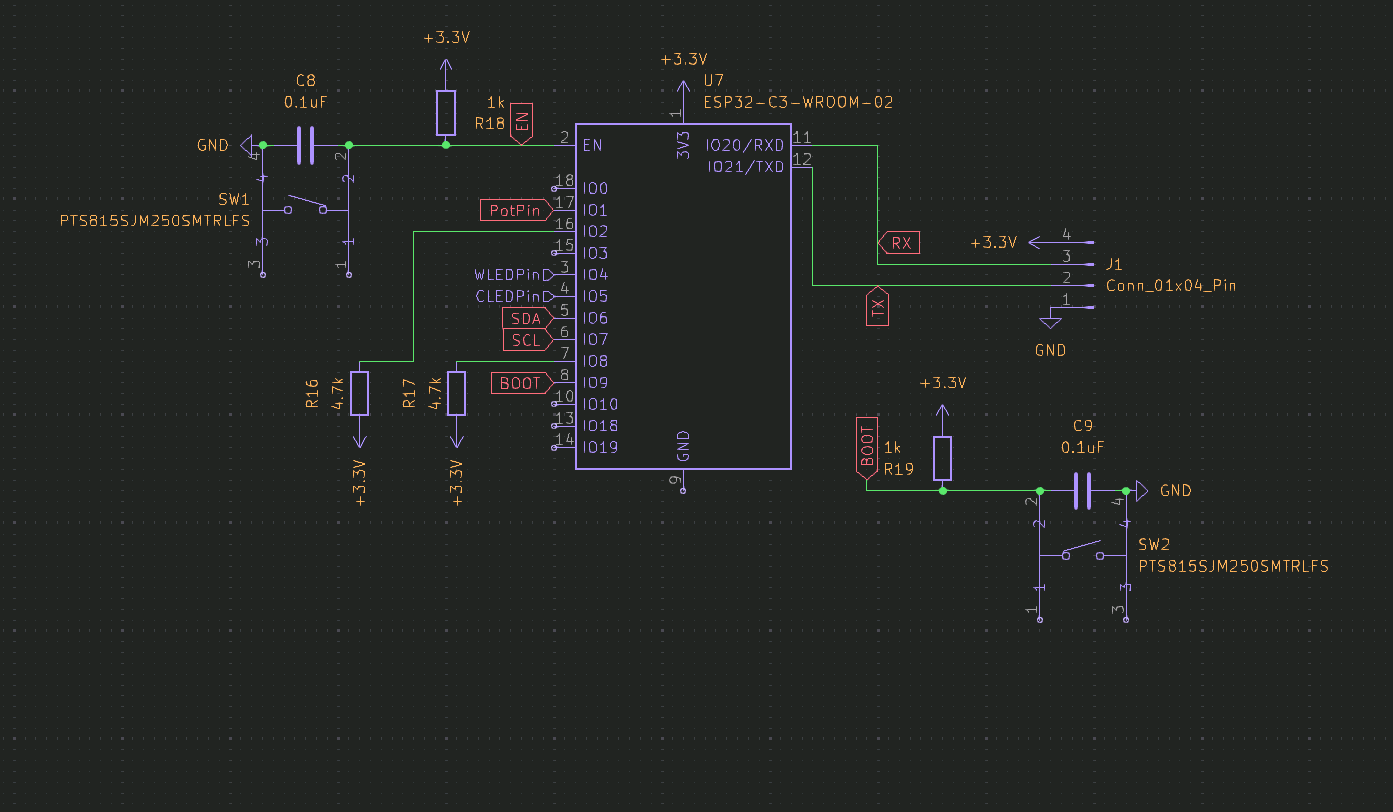Select the RX global label
Screen dimensions: 1393x812
click(x=900, y=243)
